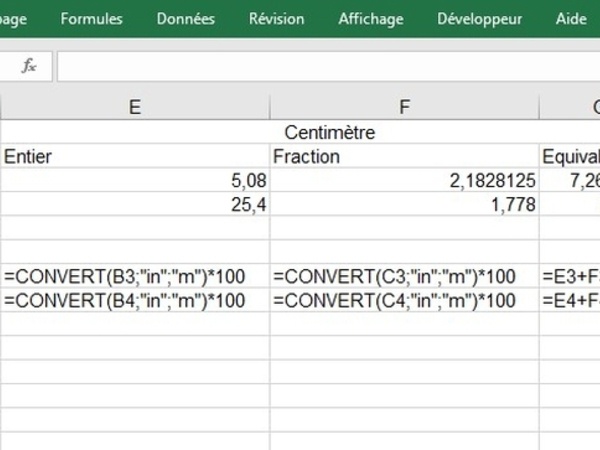Select the cell with value 1,778
Viewport: 600px width, 450px height.
(404, 205)
